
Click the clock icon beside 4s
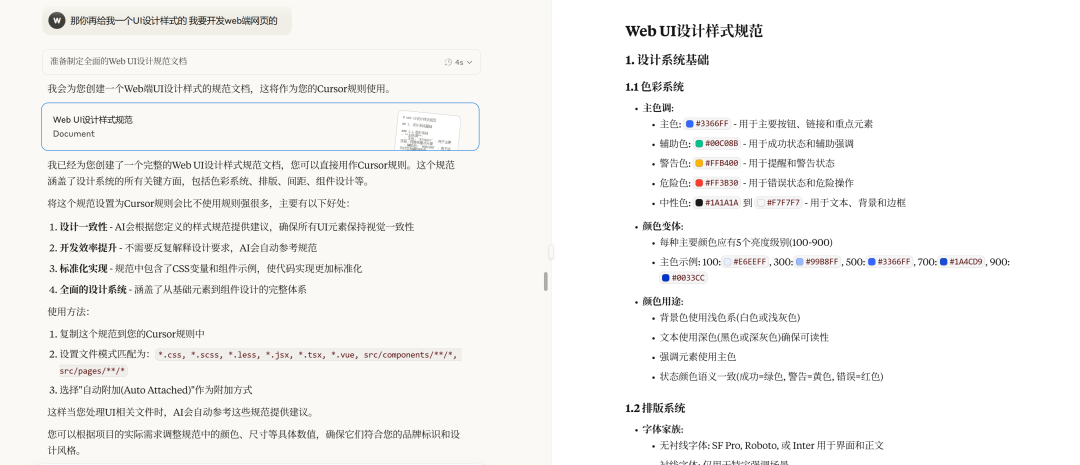tap(449, 62)
